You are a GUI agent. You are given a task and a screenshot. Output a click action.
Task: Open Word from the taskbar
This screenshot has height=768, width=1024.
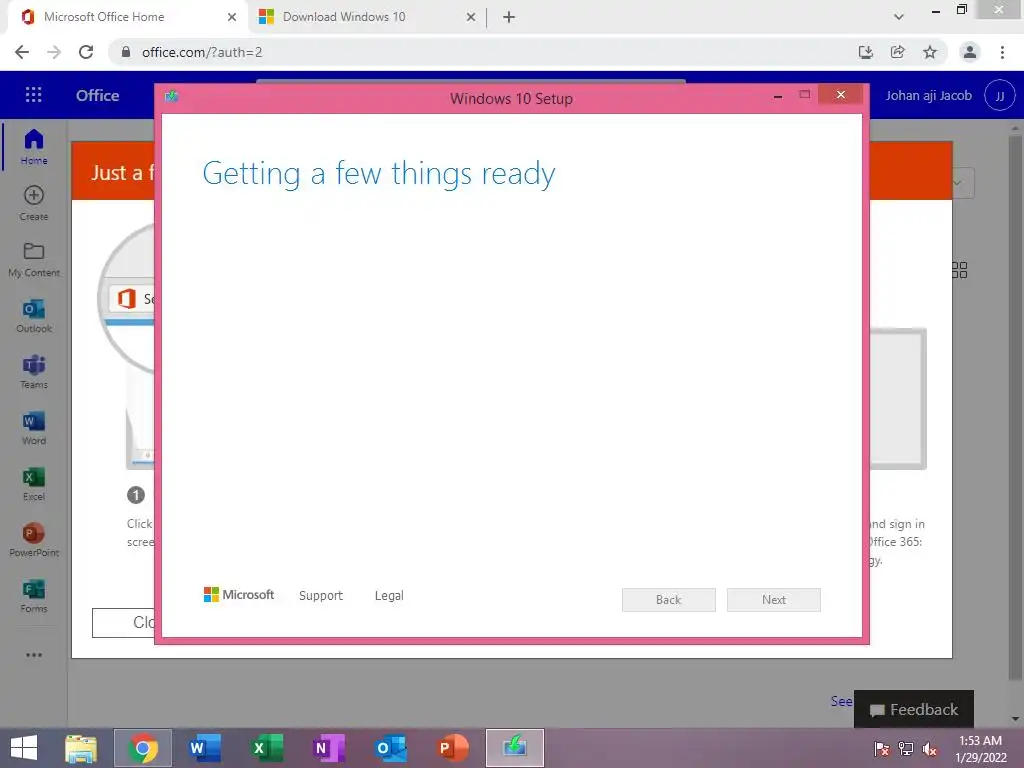tap(204, 748)
